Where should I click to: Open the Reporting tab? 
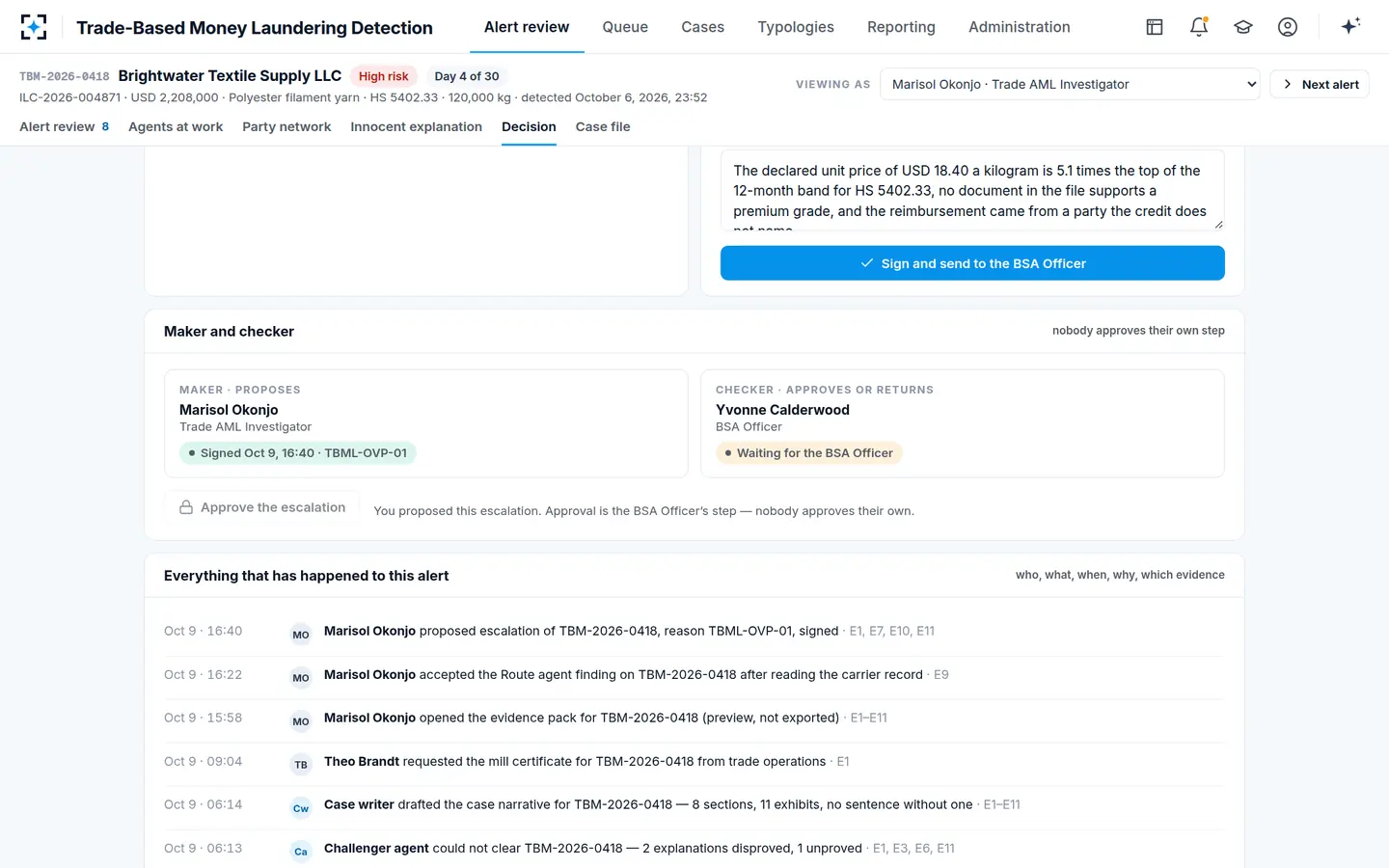click(x=901, y=27)
